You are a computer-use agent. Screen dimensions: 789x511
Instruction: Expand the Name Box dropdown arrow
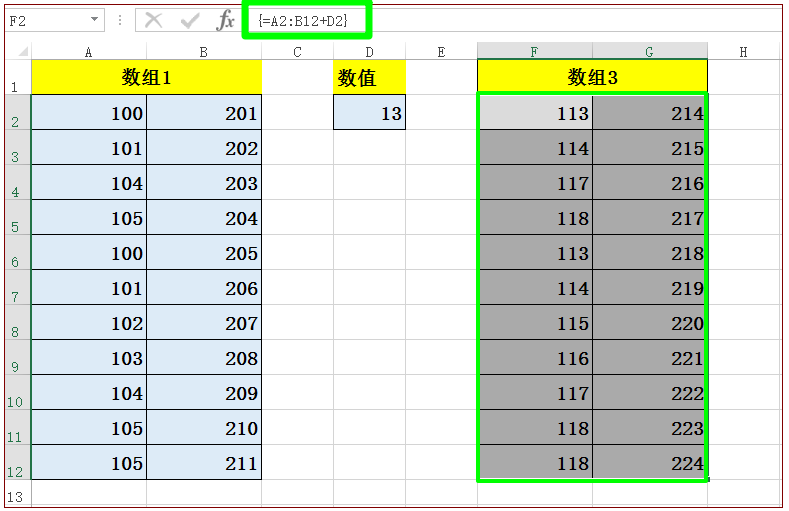click(94, 20)
